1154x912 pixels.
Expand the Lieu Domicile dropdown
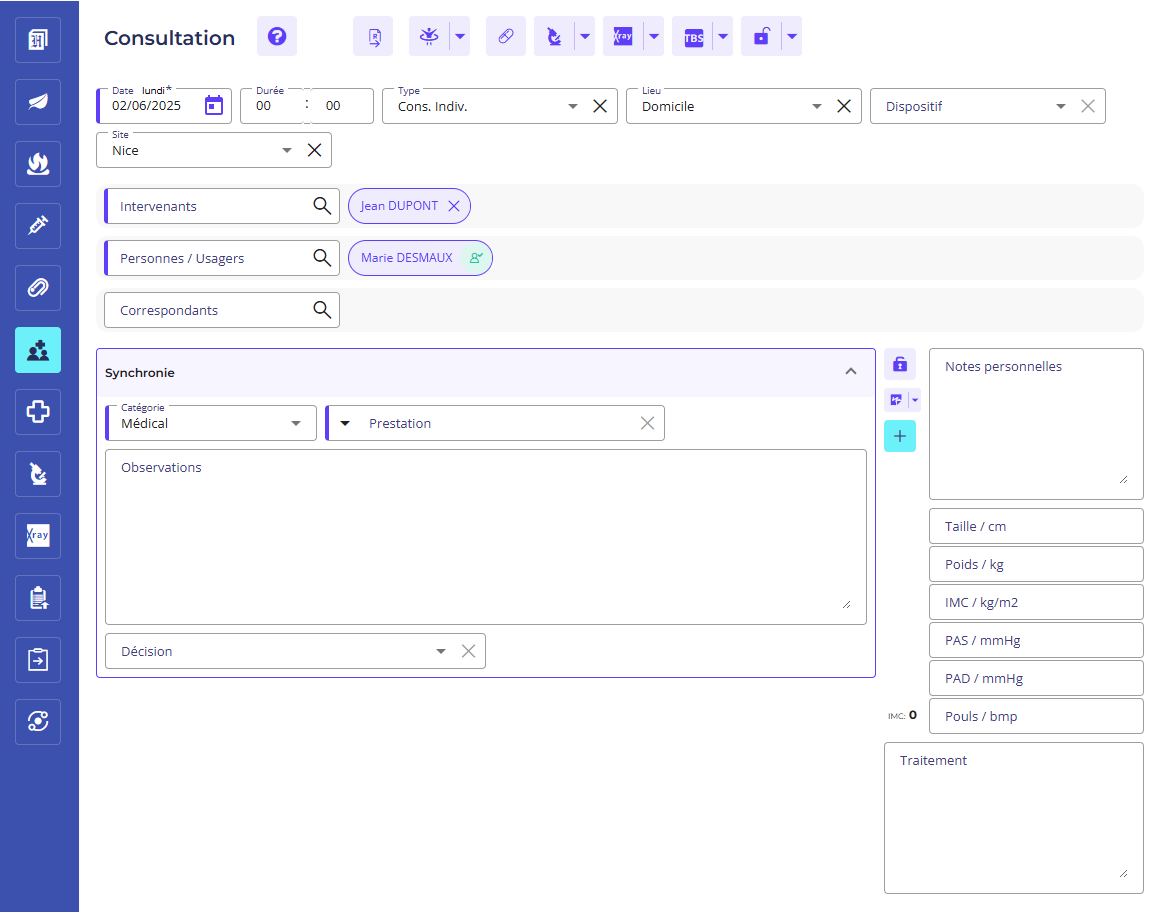pos(816,106)
